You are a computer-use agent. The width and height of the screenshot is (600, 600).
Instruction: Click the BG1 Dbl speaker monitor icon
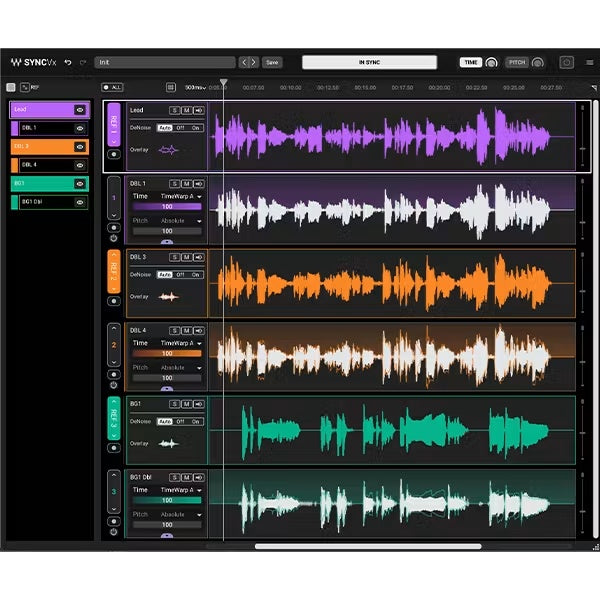click(x=199, y=478)
